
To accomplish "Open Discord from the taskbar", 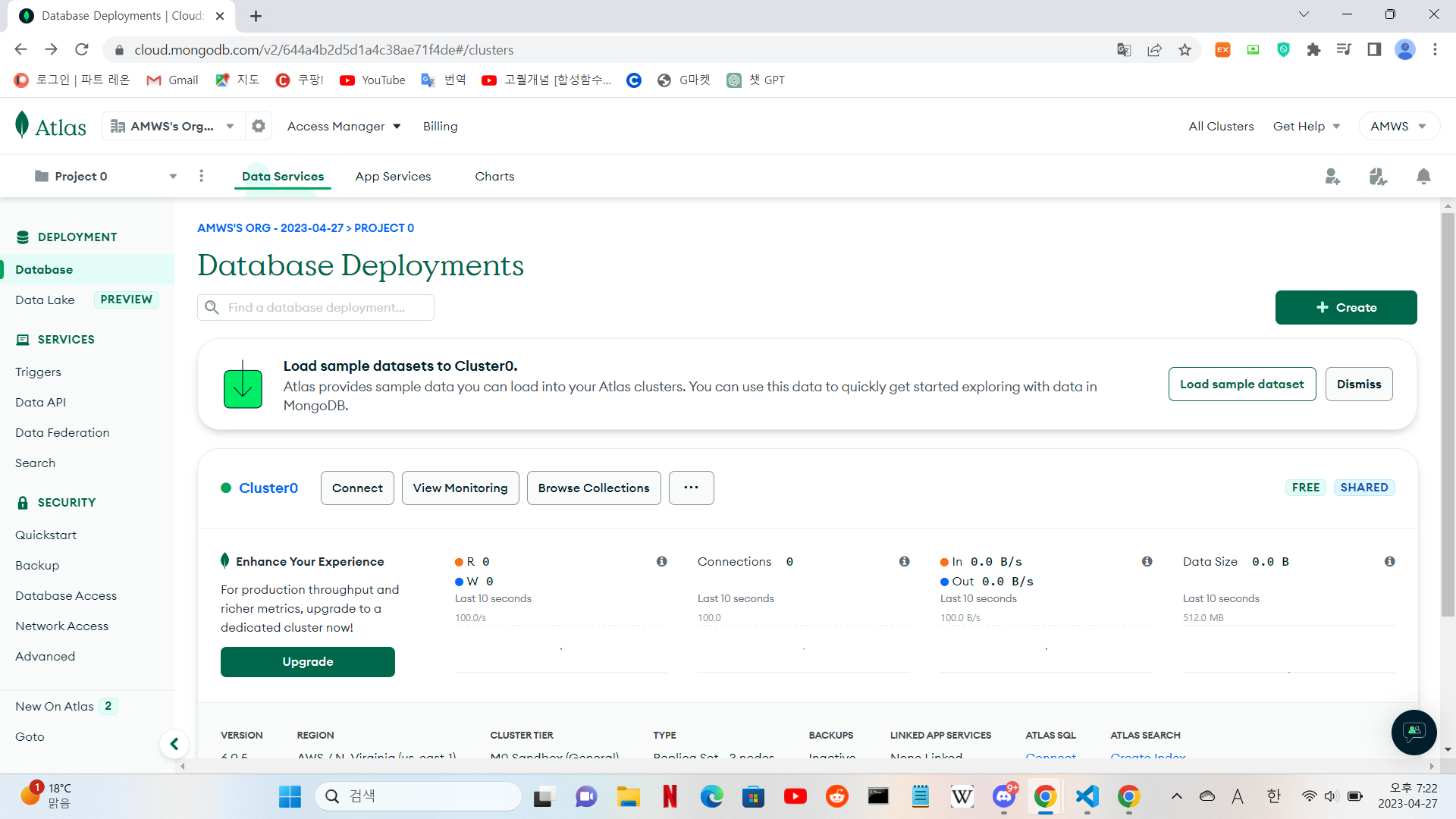I will coord(1004,796).
